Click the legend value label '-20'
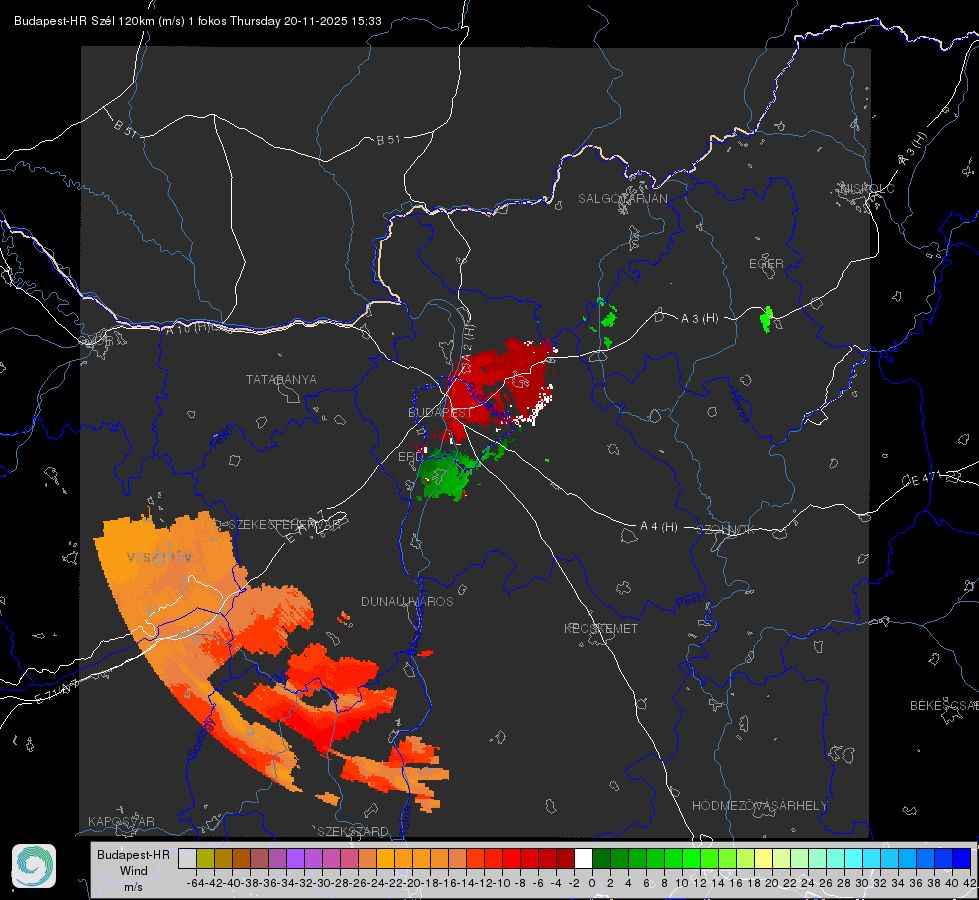This screenshot has width=979, height=900. coord(412,883)
